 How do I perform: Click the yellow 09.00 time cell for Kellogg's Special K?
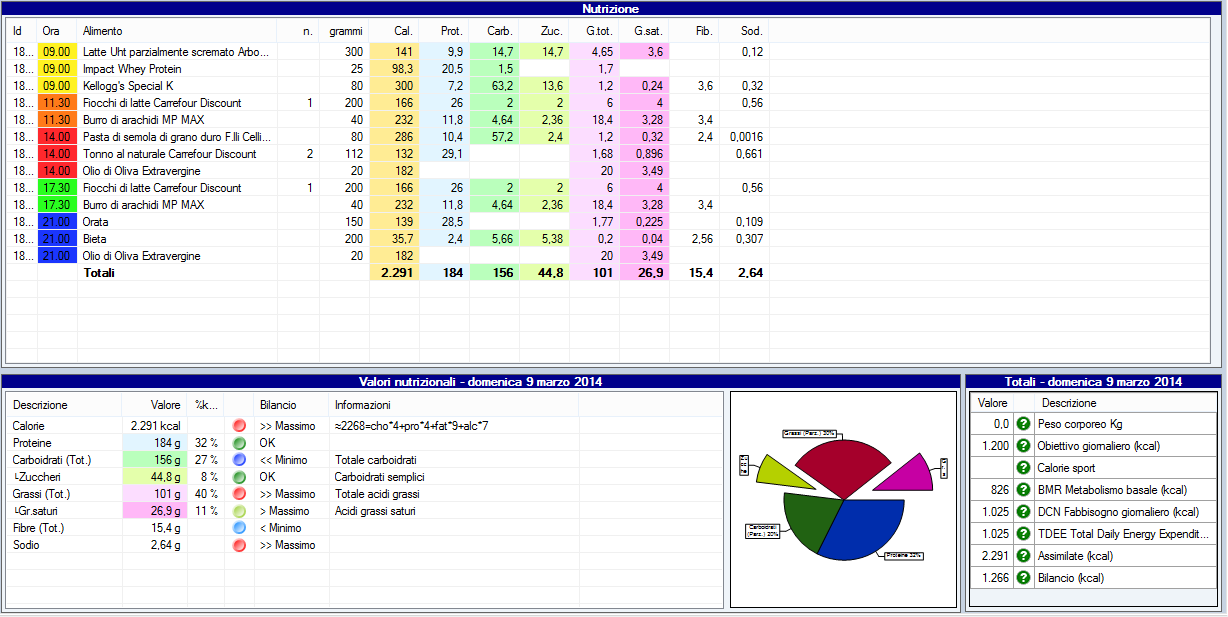[57, 86]
